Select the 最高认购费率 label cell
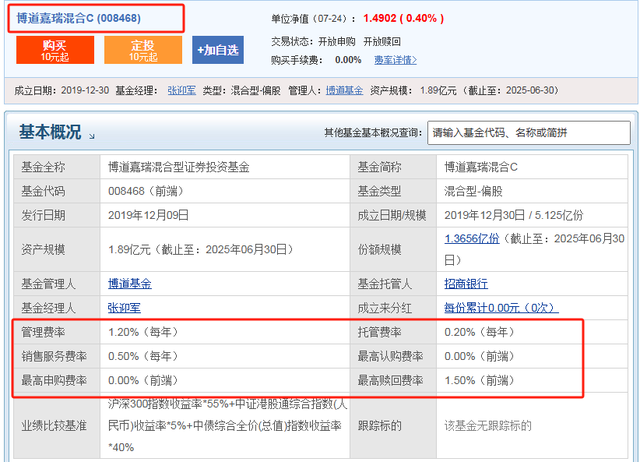This screenshot has width=640, height=462. point(393,356)
